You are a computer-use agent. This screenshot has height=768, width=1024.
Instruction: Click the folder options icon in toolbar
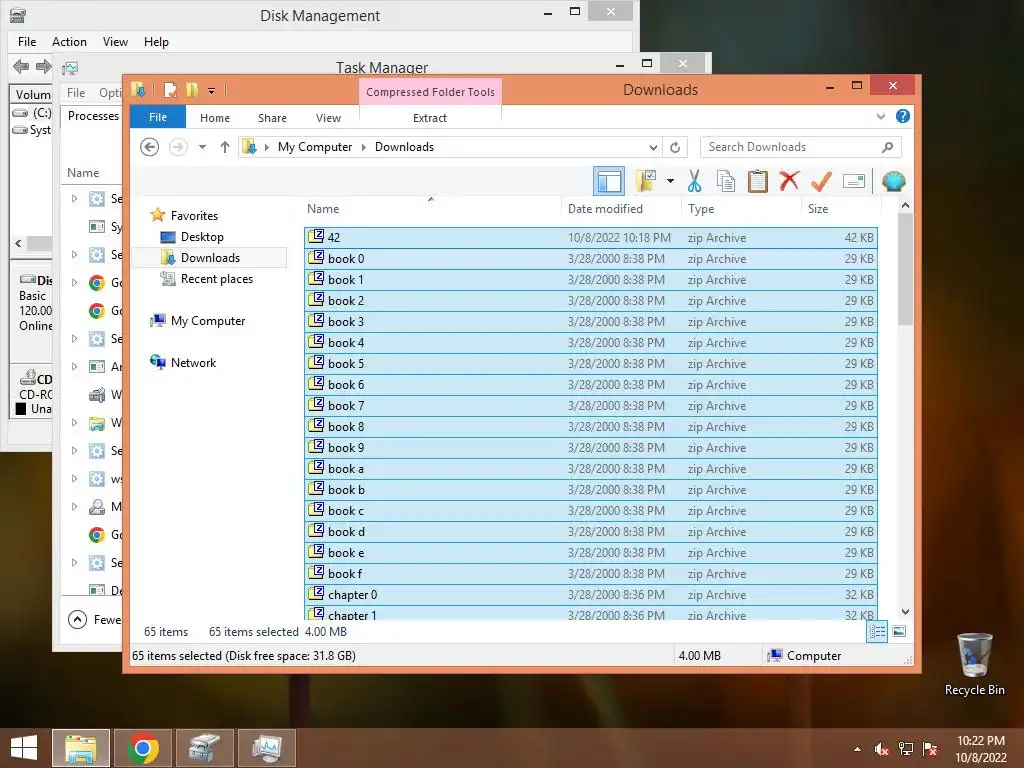pos(645,181)
